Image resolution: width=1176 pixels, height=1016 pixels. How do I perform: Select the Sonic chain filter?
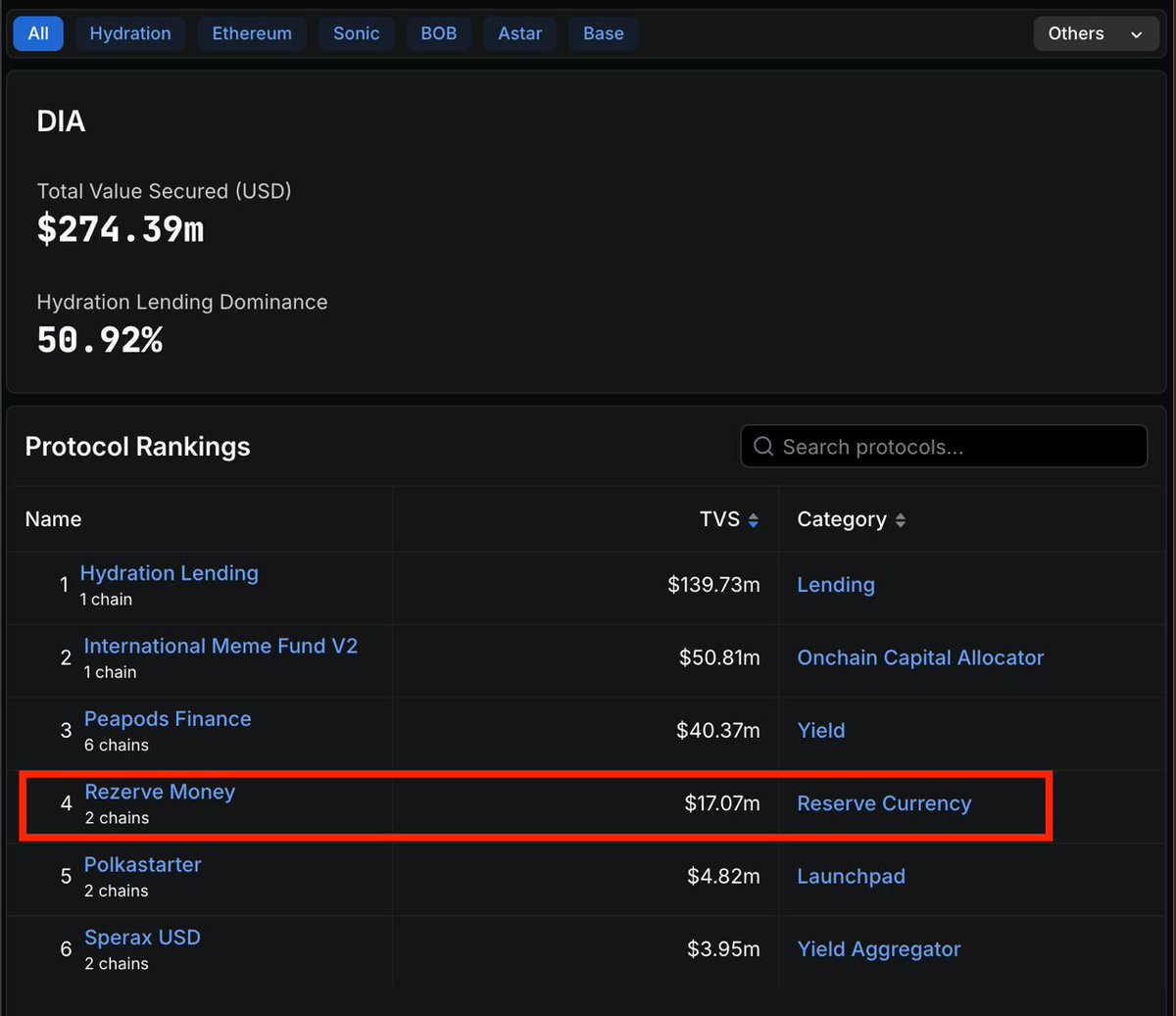[356, 33]
